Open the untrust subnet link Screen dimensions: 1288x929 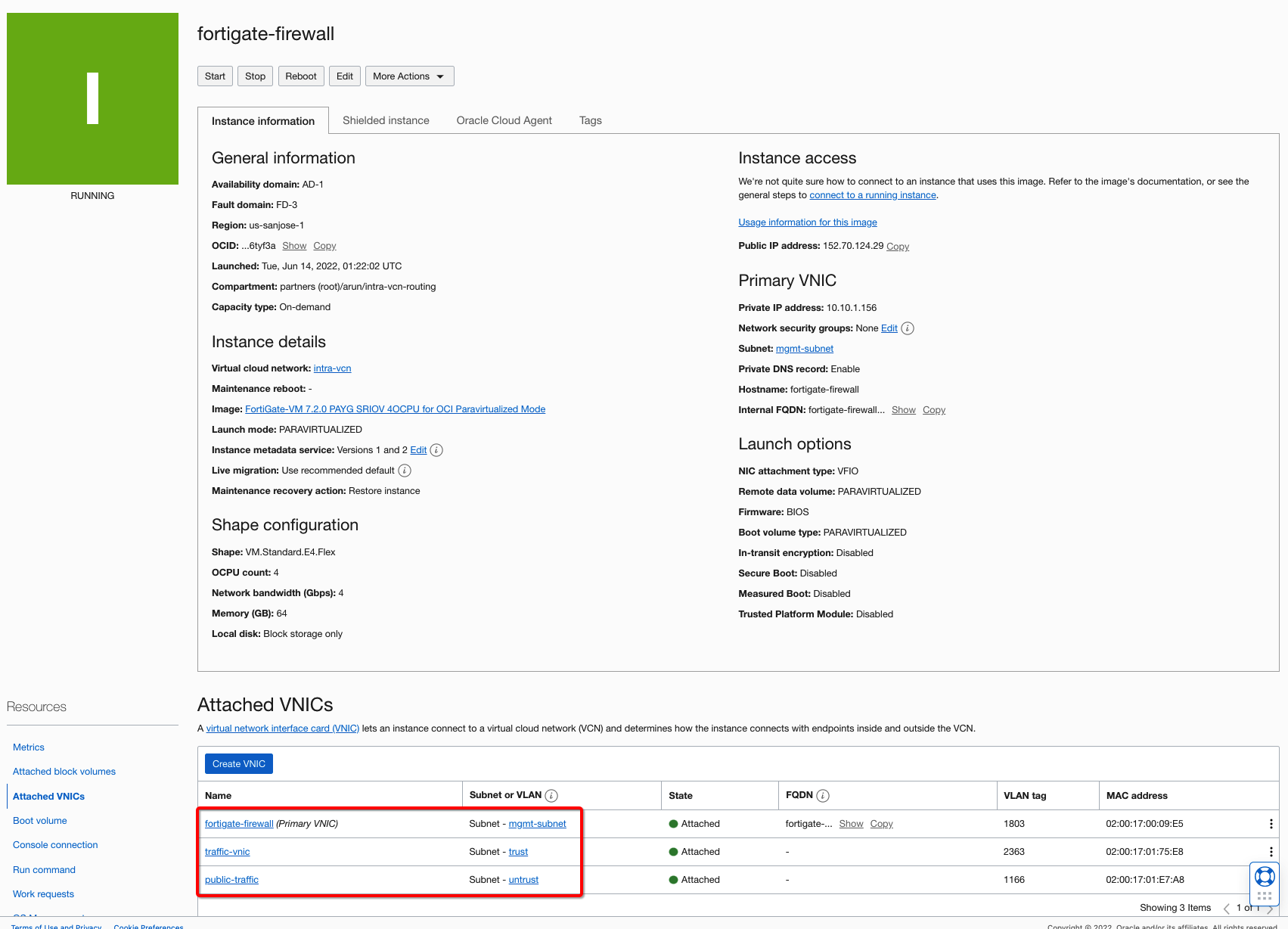tap(523, 880)
